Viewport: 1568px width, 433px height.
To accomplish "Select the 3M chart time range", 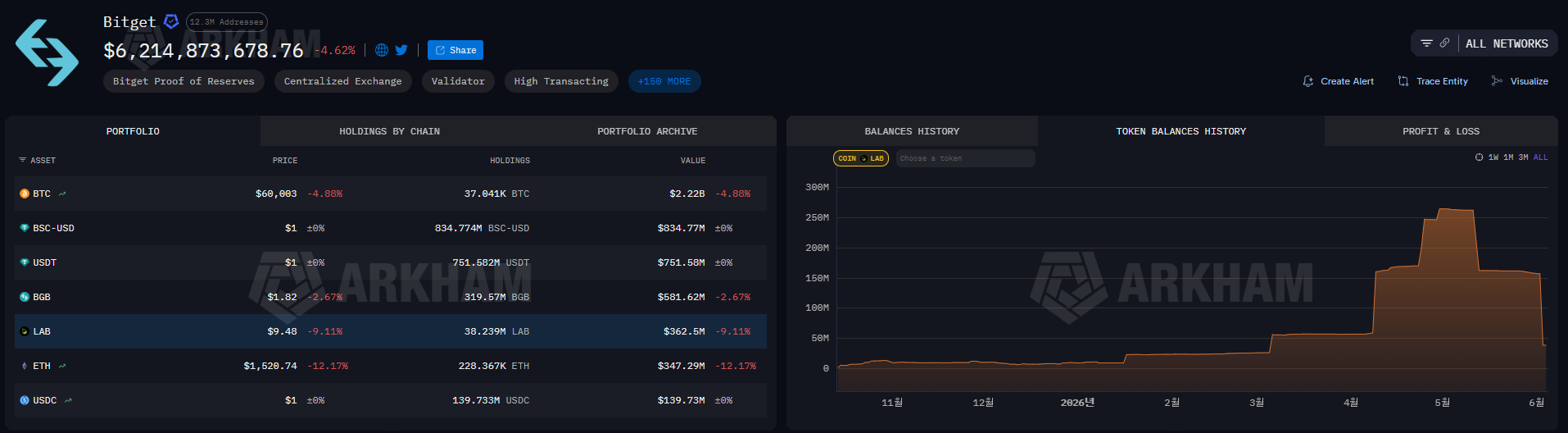I will (1523, 157).
